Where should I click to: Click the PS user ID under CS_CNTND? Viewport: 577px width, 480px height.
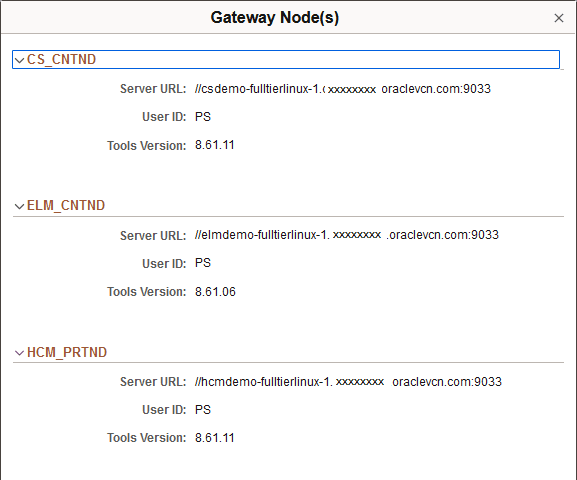203,117
